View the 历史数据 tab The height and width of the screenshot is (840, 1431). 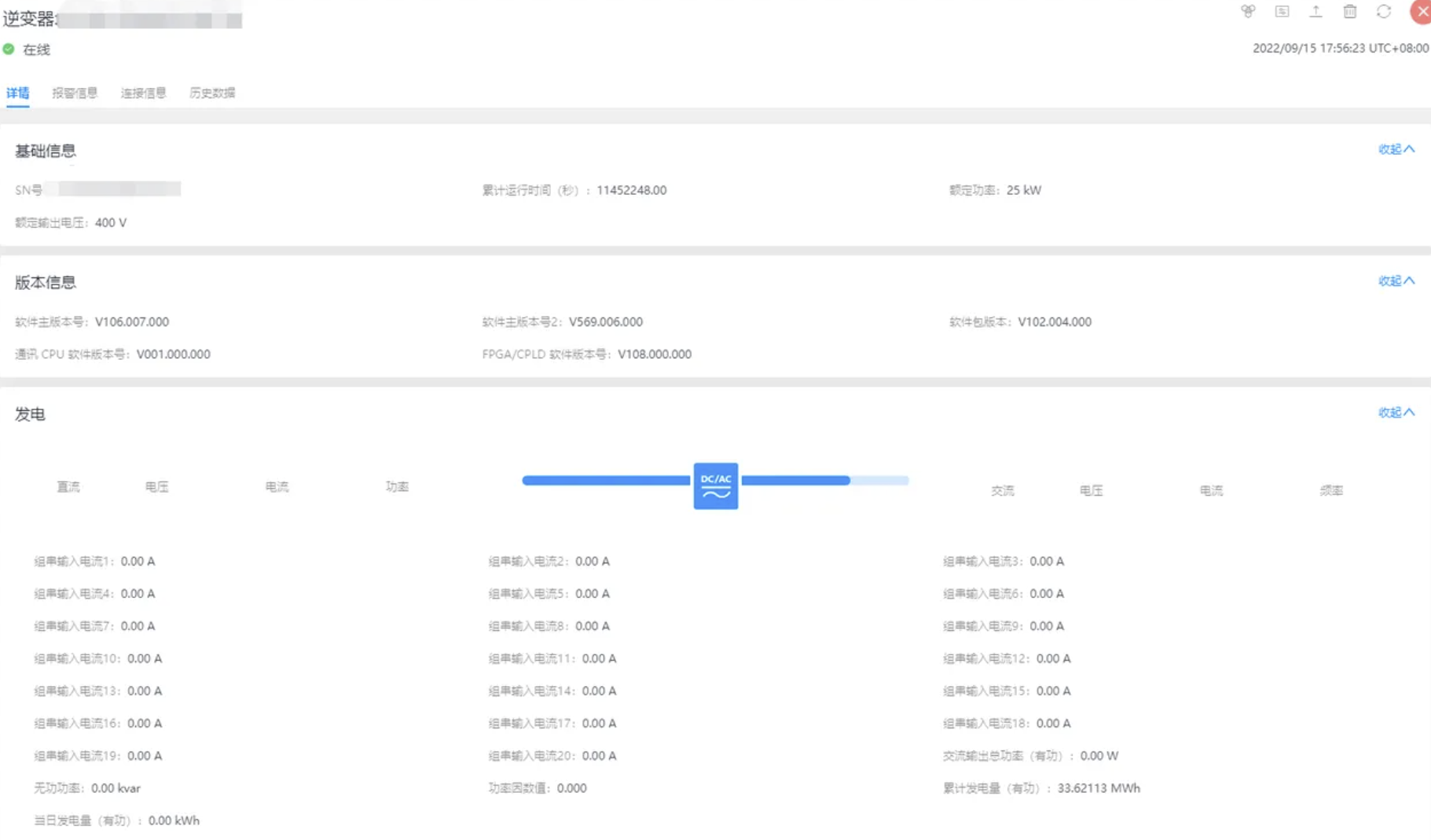click(212, 93)
